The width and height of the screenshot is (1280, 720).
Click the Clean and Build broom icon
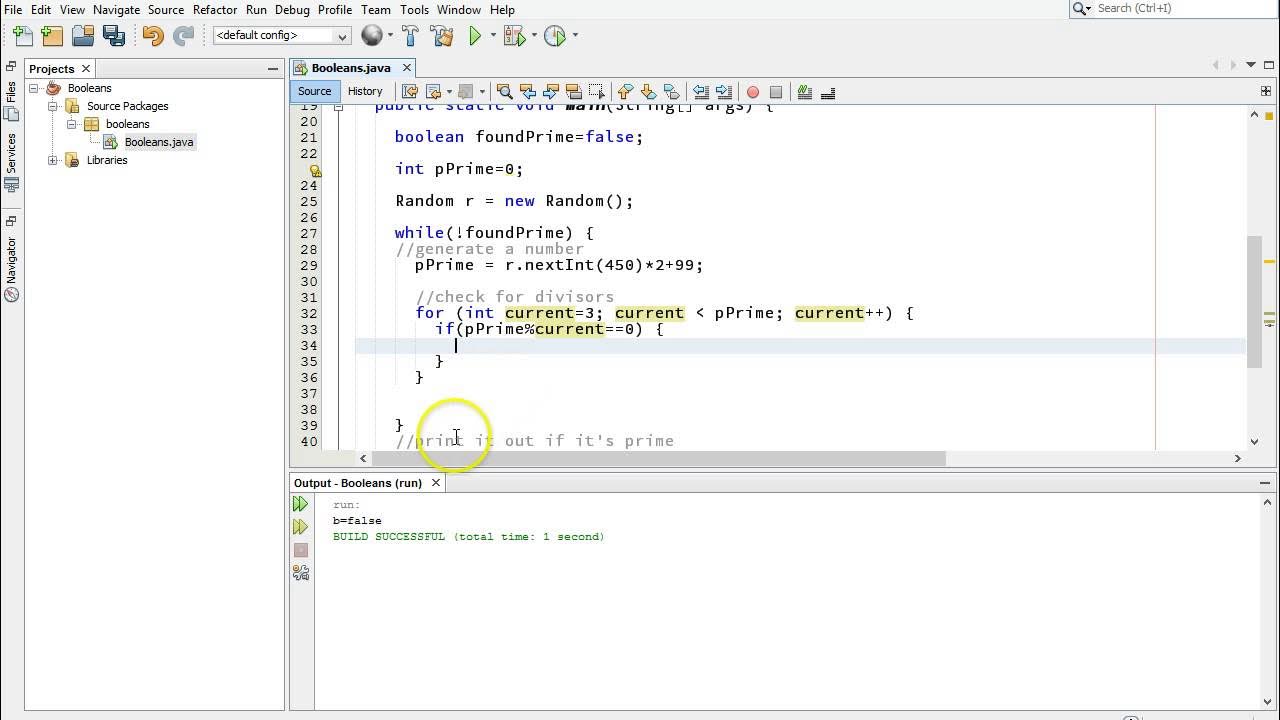click(442, 36)
